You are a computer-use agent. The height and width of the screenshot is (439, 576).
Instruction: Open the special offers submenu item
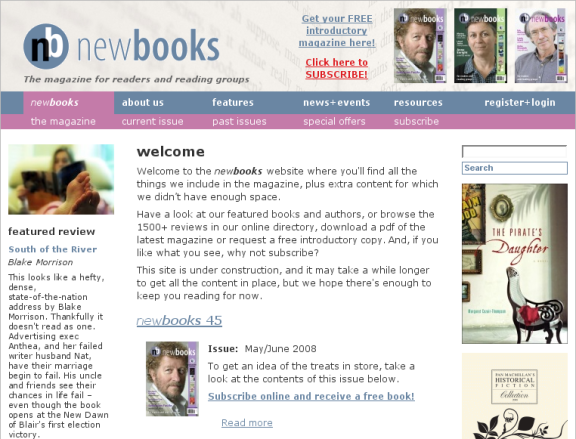pos(334,121)
